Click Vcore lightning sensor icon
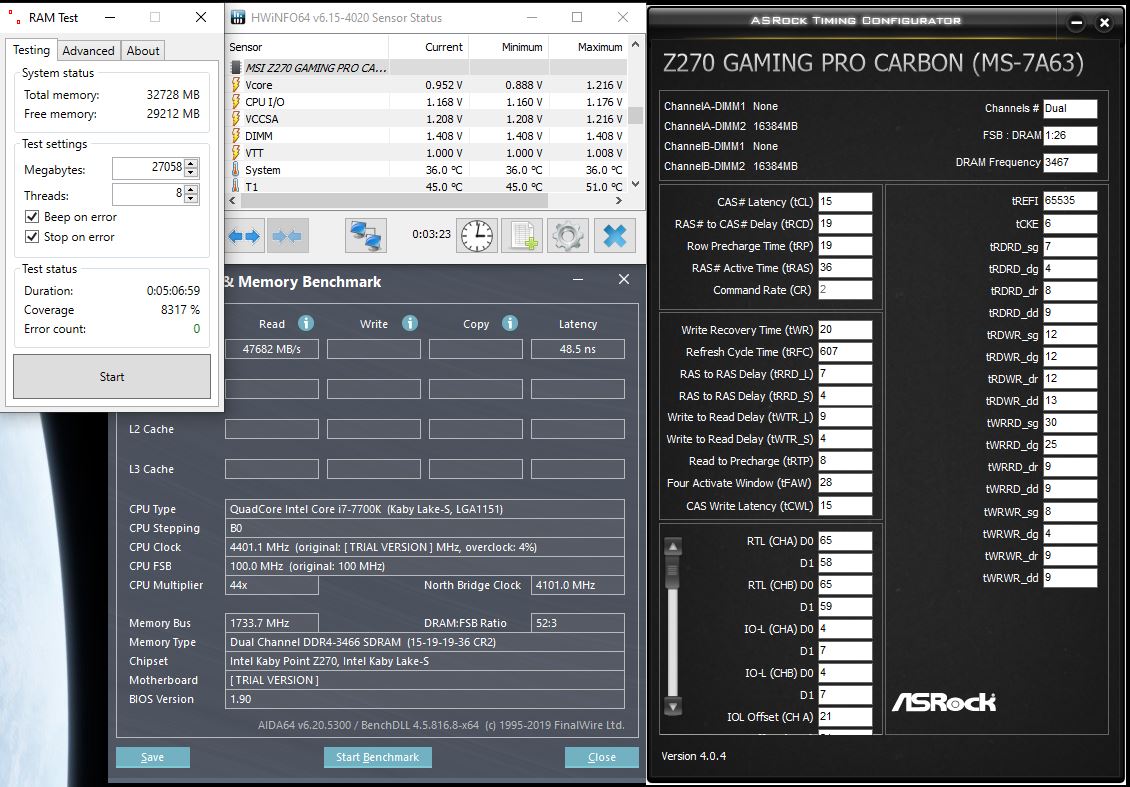1130x787 pixels. click(235, 85)
